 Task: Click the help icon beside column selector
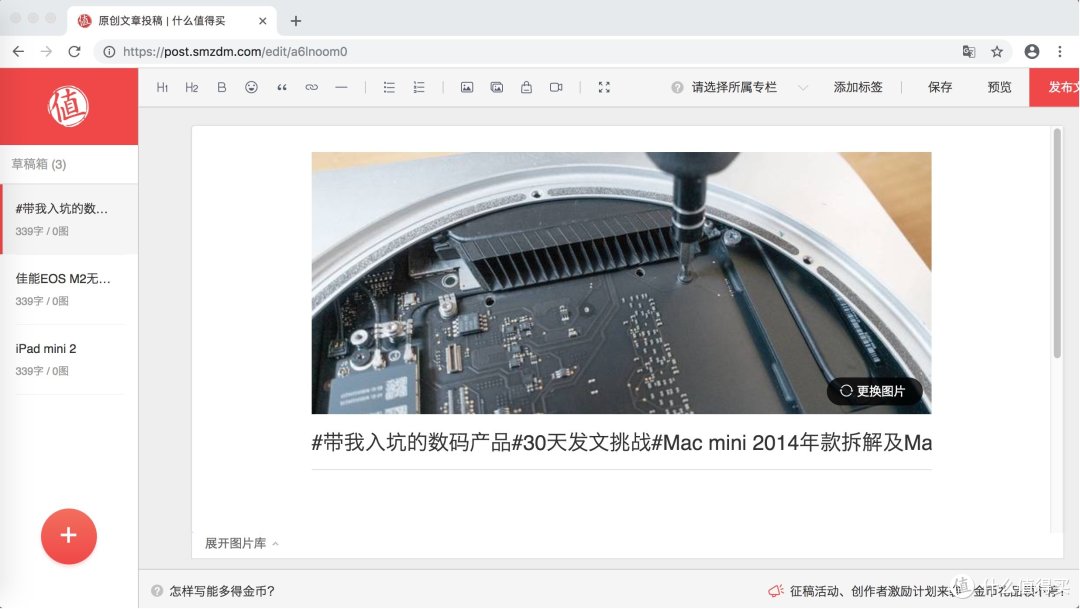(x=678, y=87)
